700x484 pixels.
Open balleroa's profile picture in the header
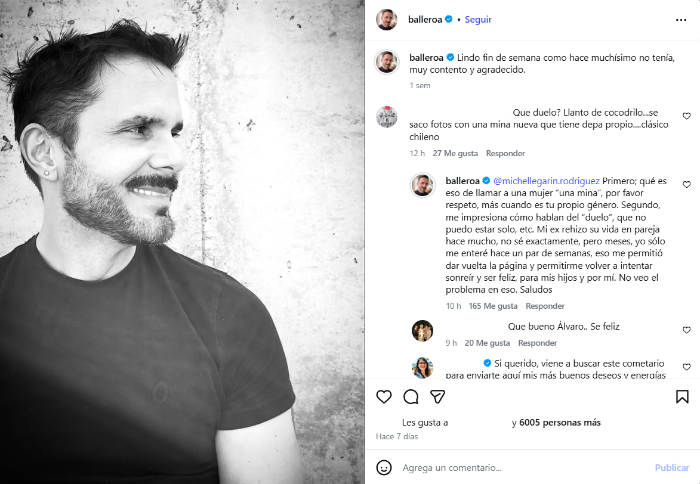[x=387, y=19]
